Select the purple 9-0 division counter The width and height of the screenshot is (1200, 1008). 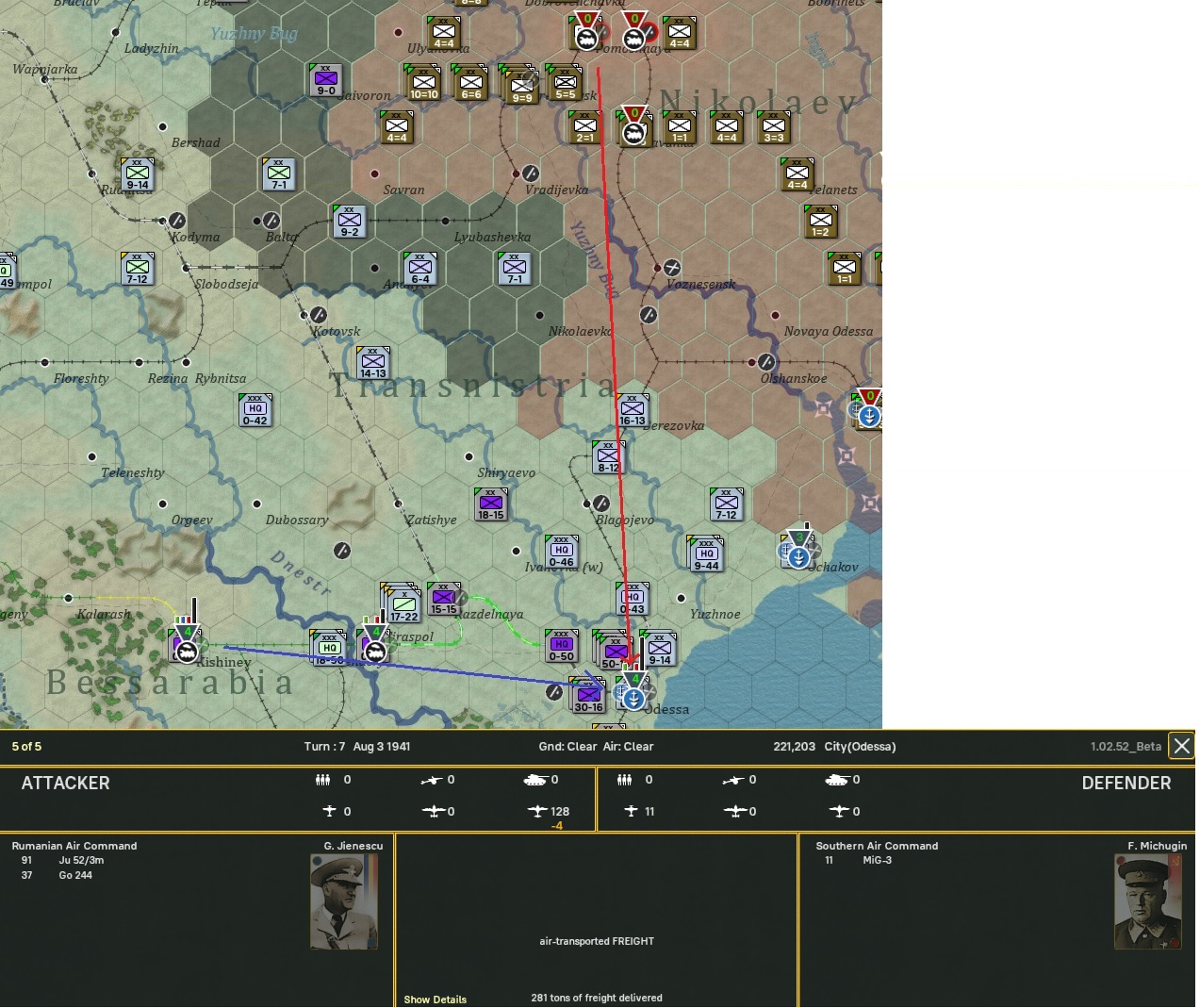pyautogui.click(x=326, y=80)
